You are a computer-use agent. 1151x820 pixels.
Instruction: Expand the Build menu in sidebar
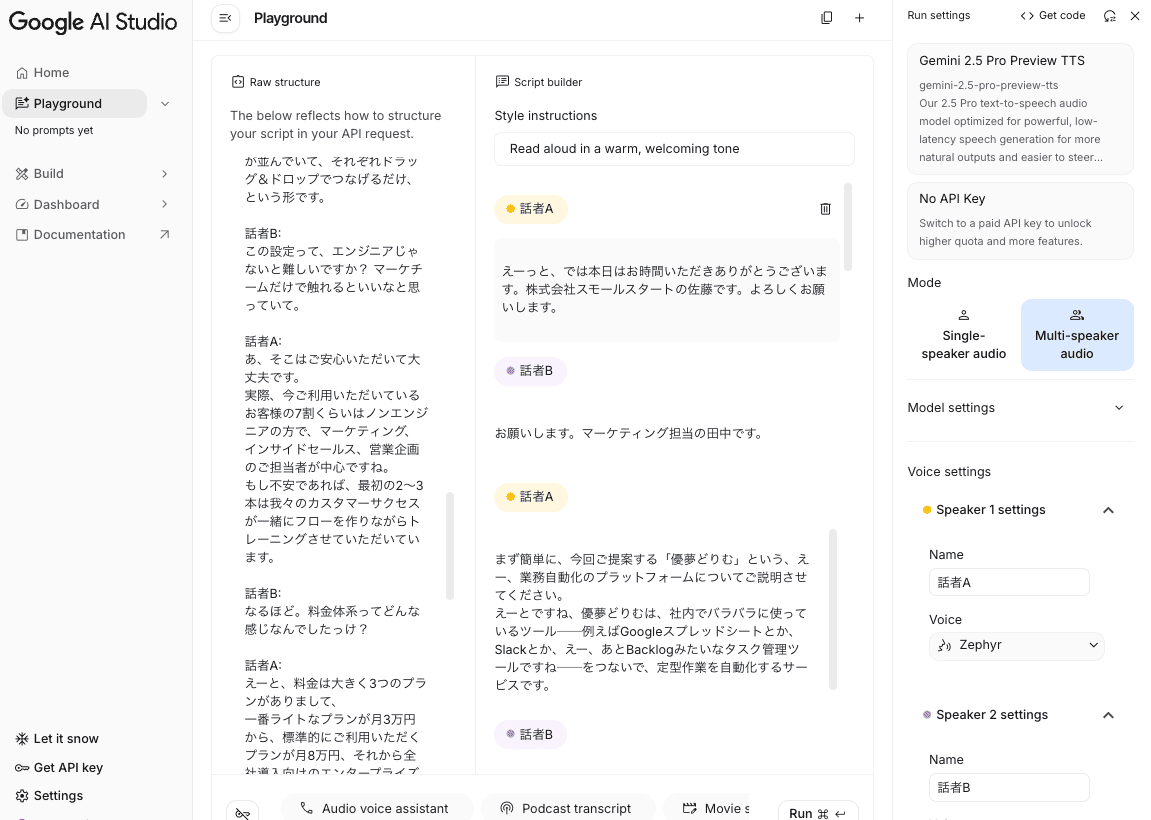coord(92,174)
